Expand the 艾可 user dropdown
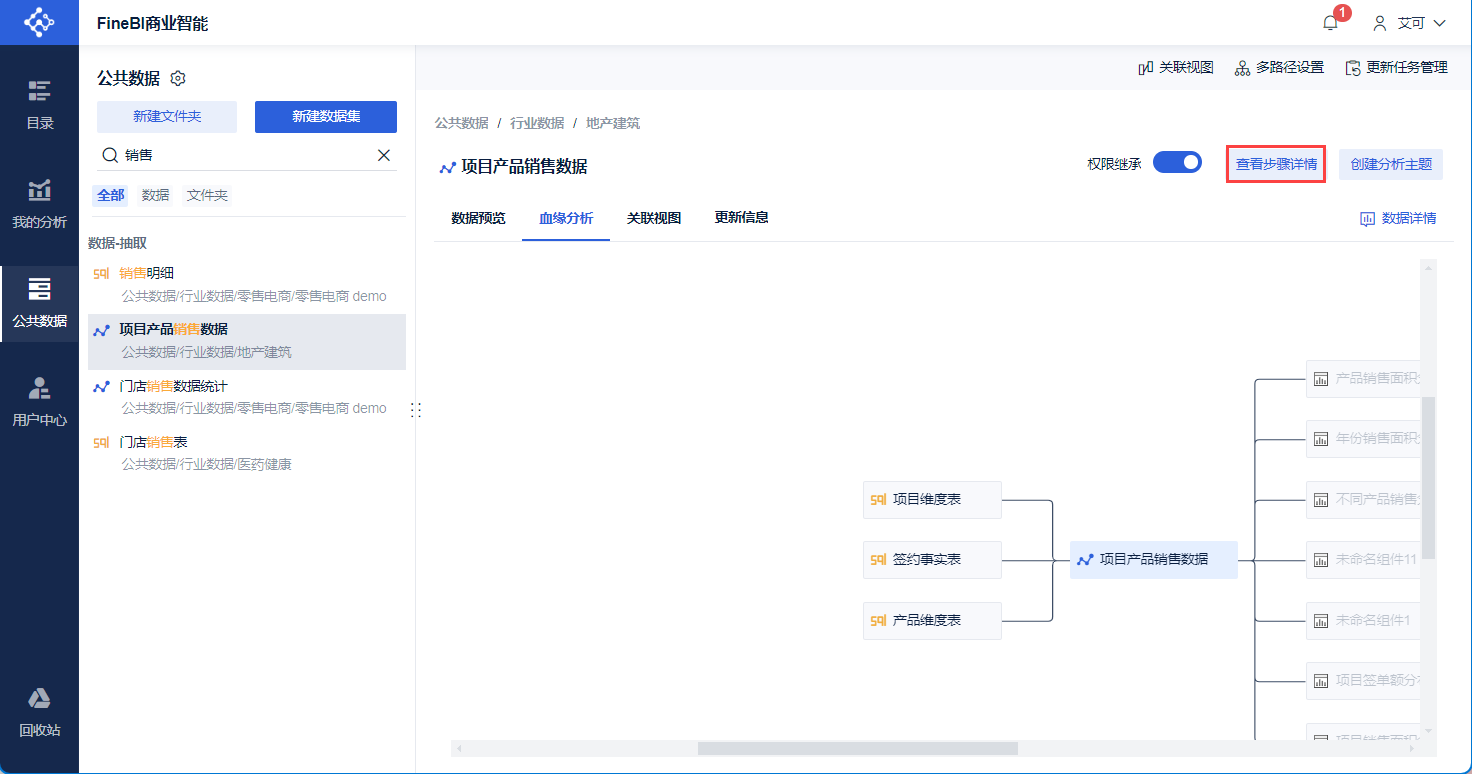The height and width of the screenshot is (774, 1472). pos(1410,23)
